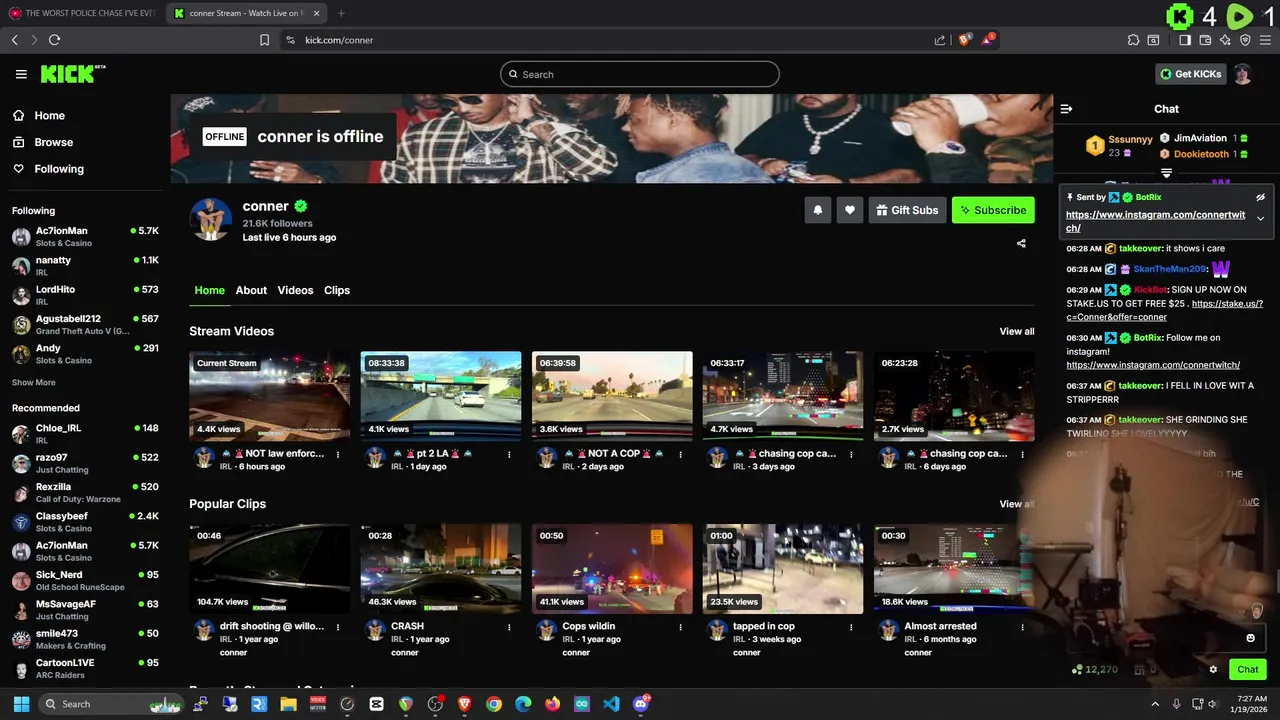Open Brave Rewards triangle icon
The height and width of the screenshot is (720, 1280).
pyautogui.click(x=988, y=39)
